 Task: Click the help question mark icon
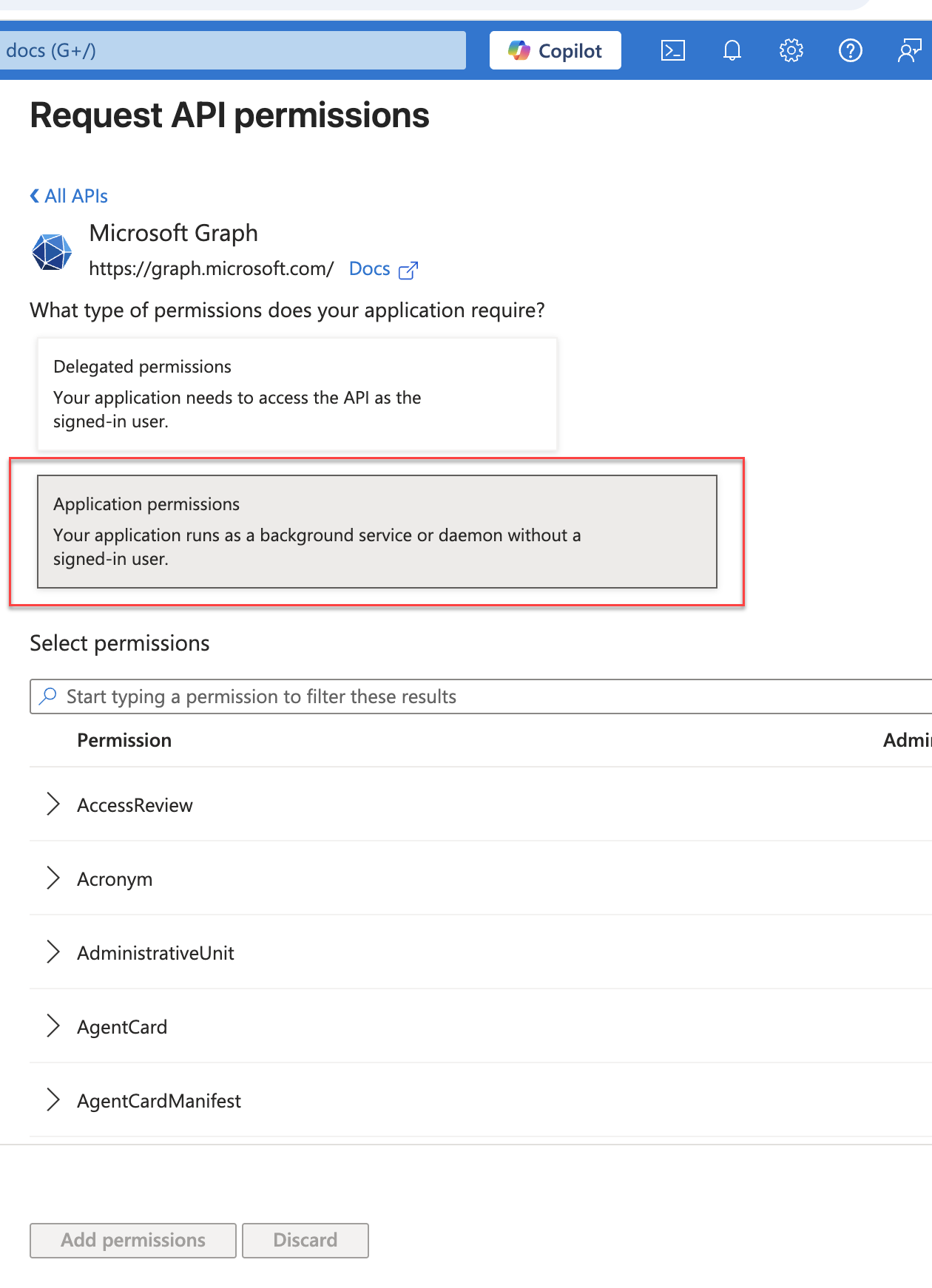coord(850,51)
